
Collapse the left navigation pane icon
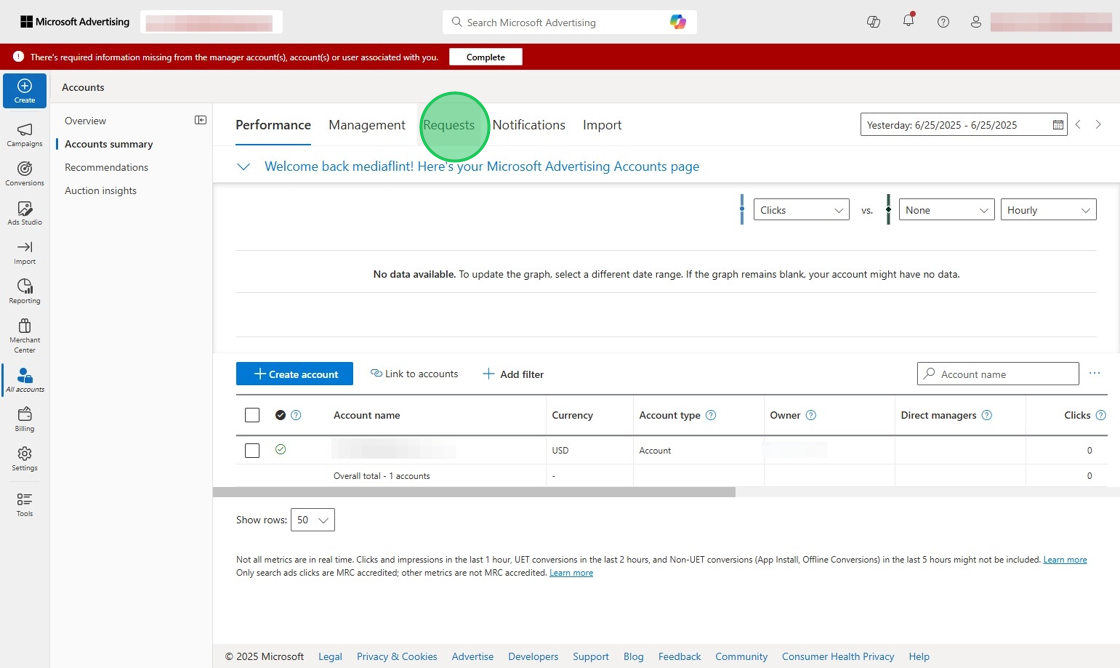201,120
